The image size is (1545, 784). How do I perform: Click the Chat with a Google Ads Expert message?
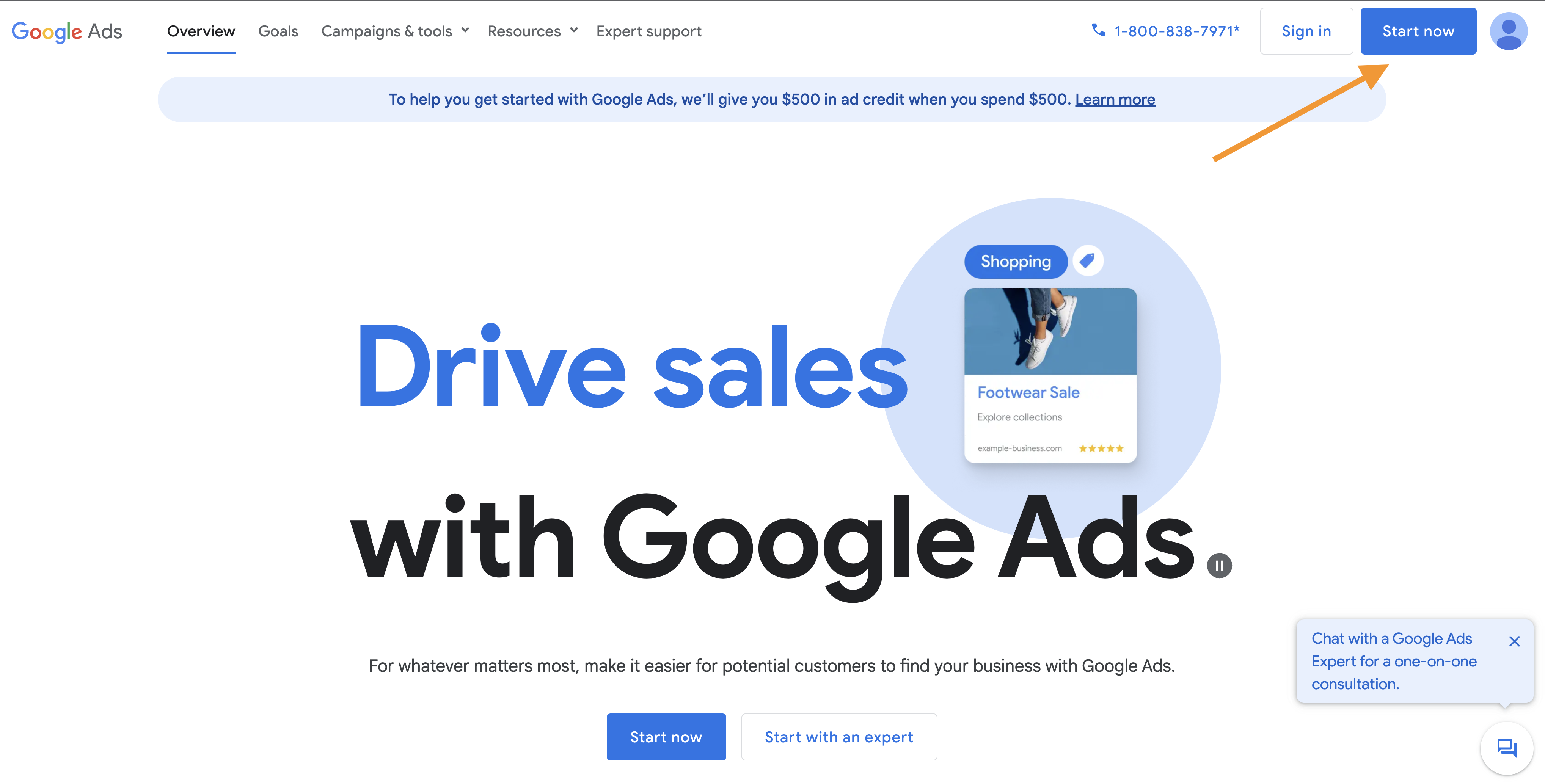(1394, 661)
